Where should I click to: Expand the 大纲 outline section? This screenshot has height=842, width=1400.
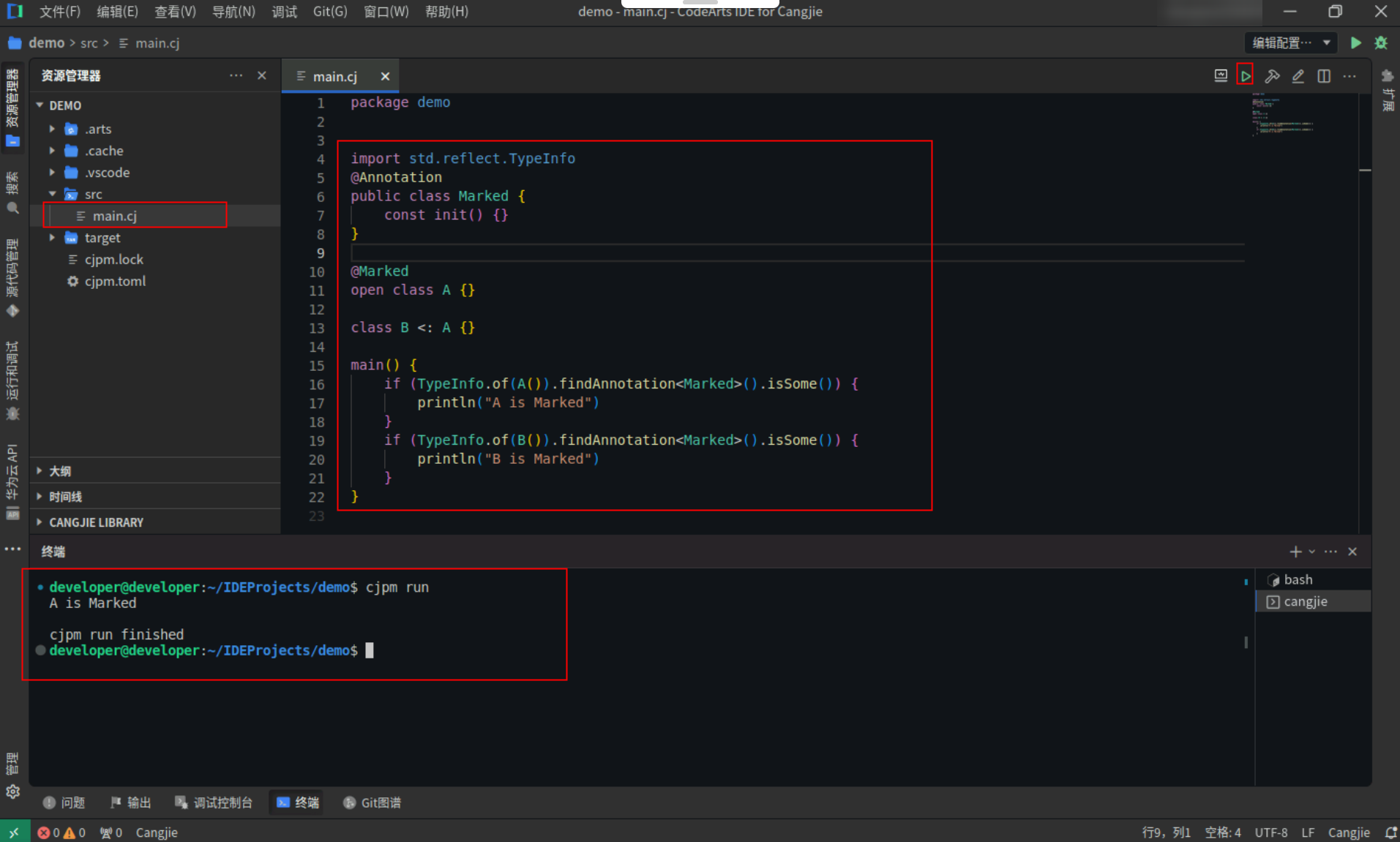point(154,471)
